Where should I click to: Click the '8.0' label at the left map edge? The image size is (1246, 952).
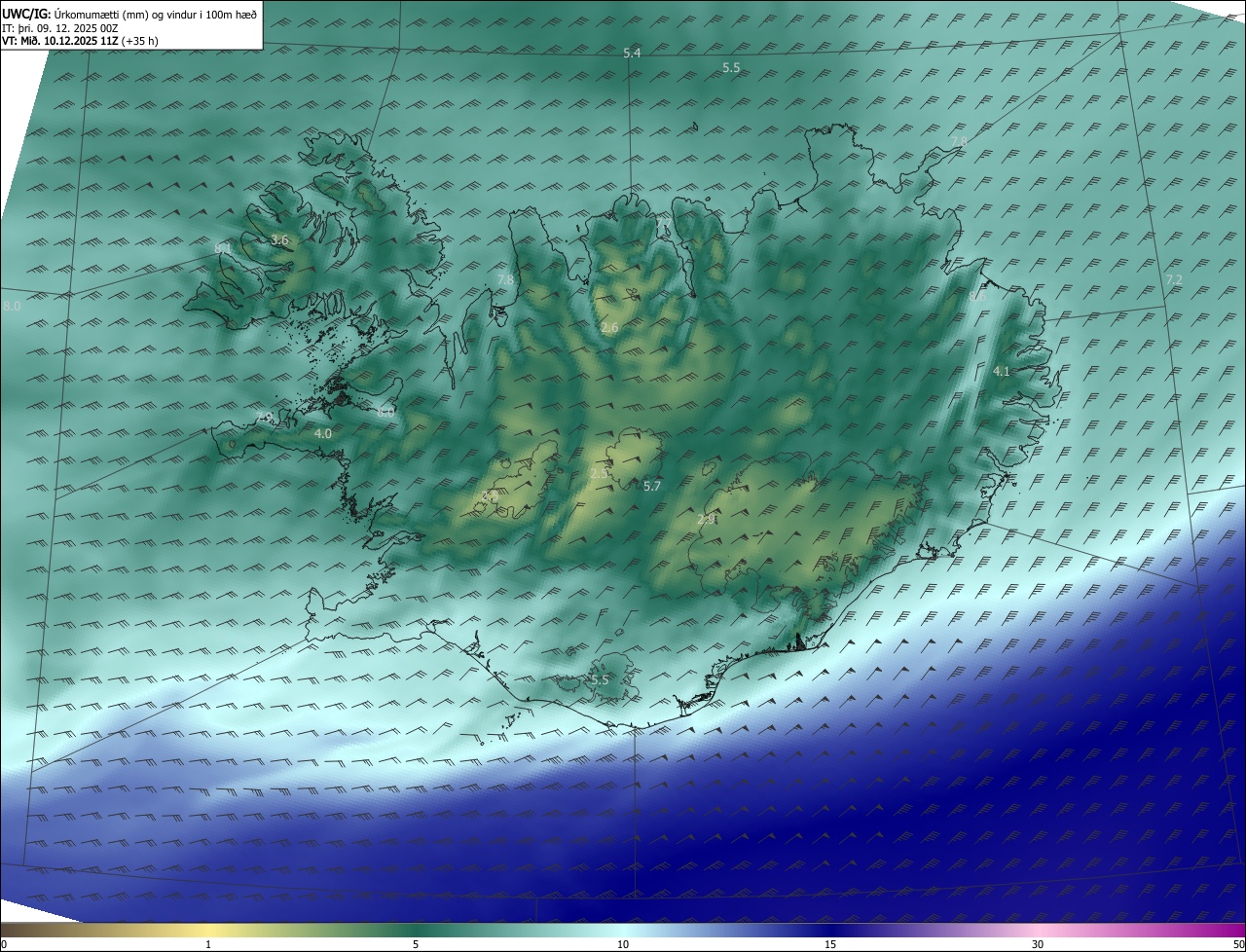click(12, 306)
